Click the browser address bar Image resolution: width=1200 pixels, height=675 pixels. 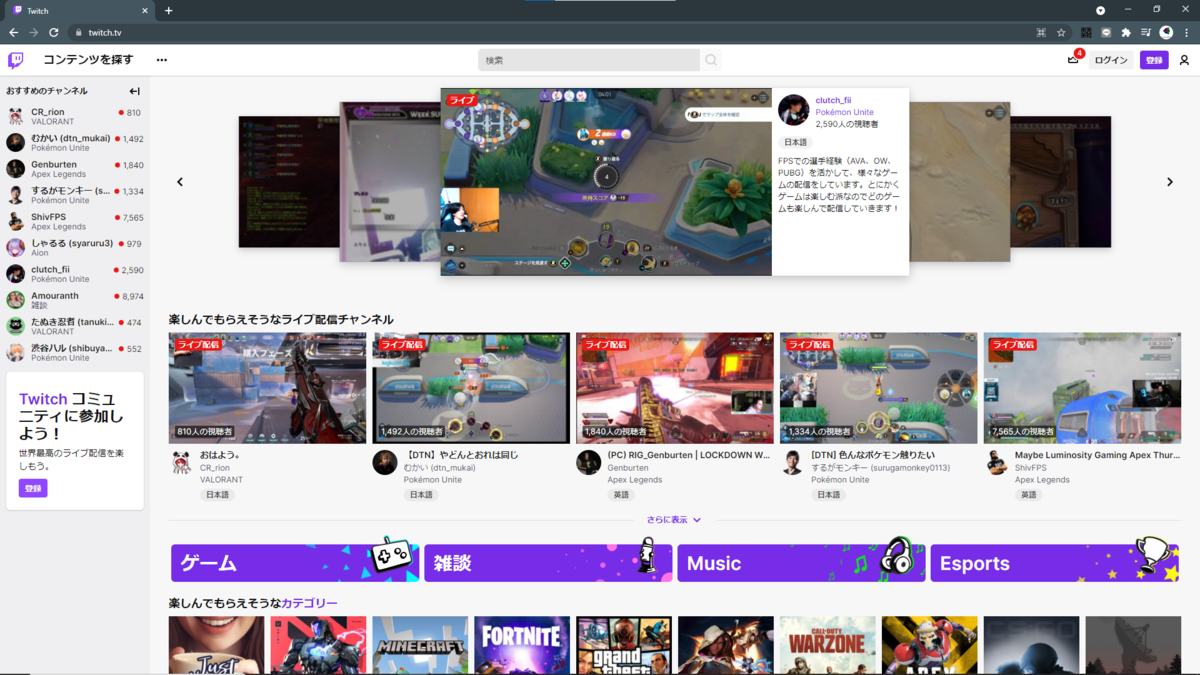pyautogui.click(x=550, y=32)
